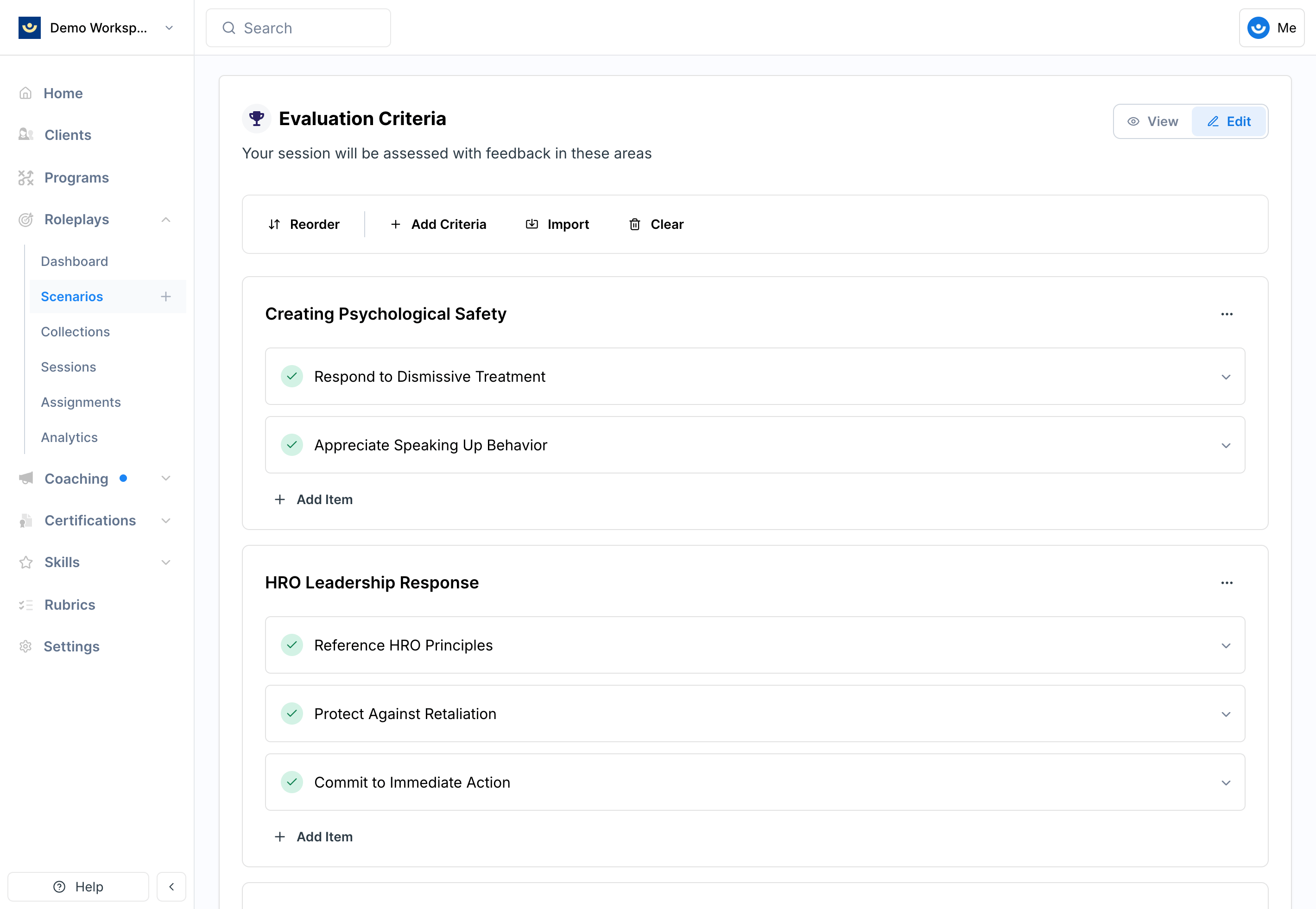Go to Roleplays Dashboard
Viewport: 1316px width, 909px height.
pos(75,261)
